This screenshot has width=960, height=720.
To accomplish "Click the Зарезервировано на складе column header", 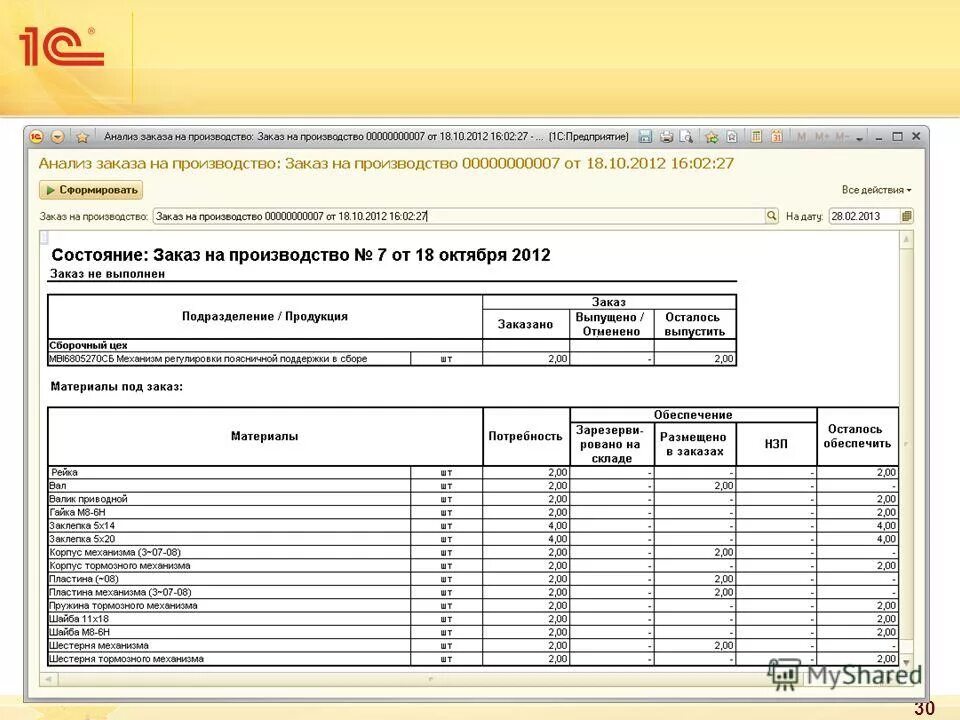I will click(611, 444).
